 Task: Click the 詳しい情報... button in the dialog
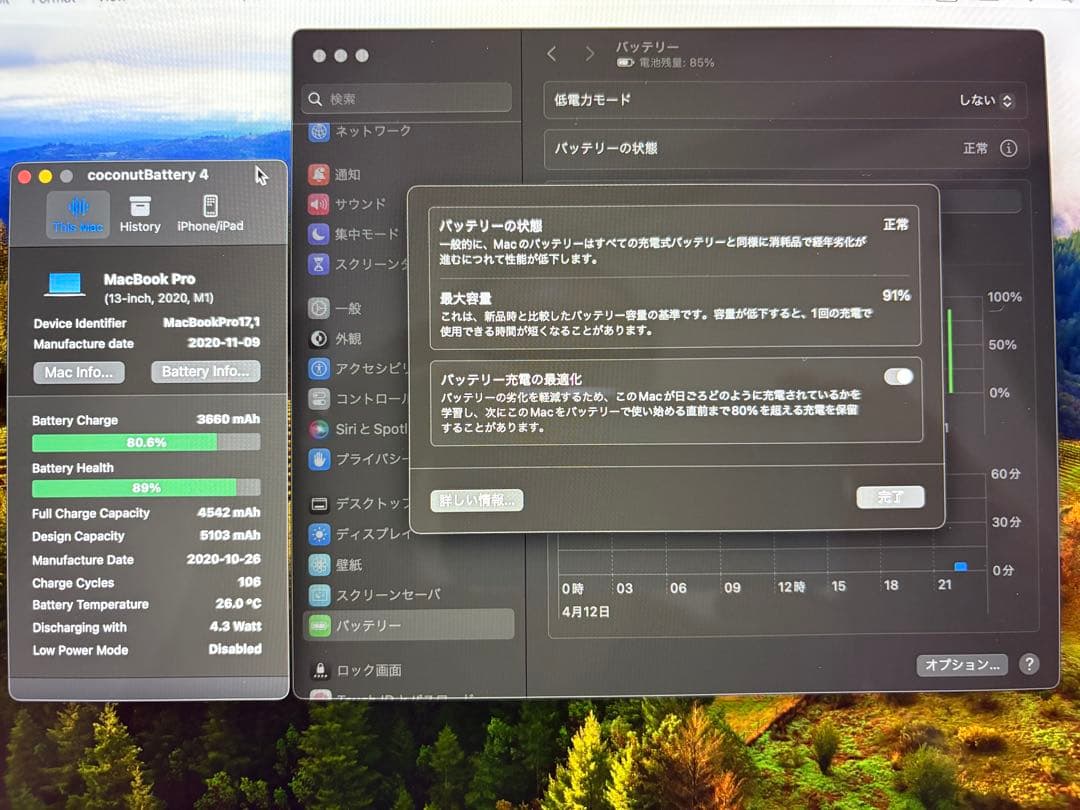coord(477,501)
